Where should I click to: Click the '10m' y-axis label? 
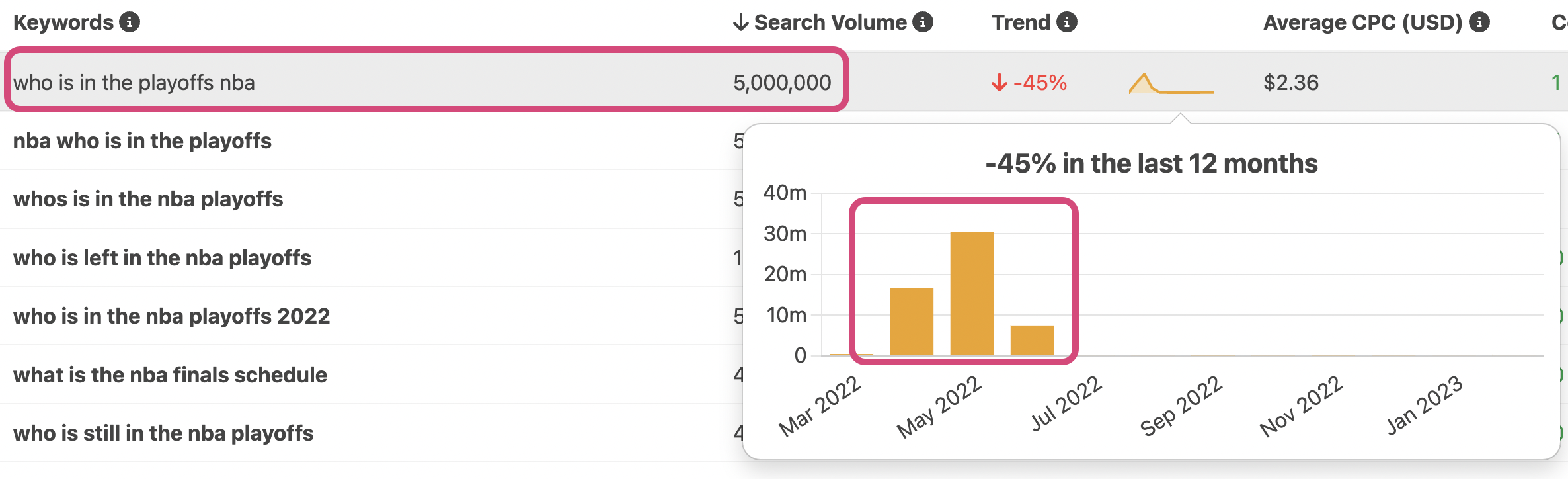(x=787, y=315)
